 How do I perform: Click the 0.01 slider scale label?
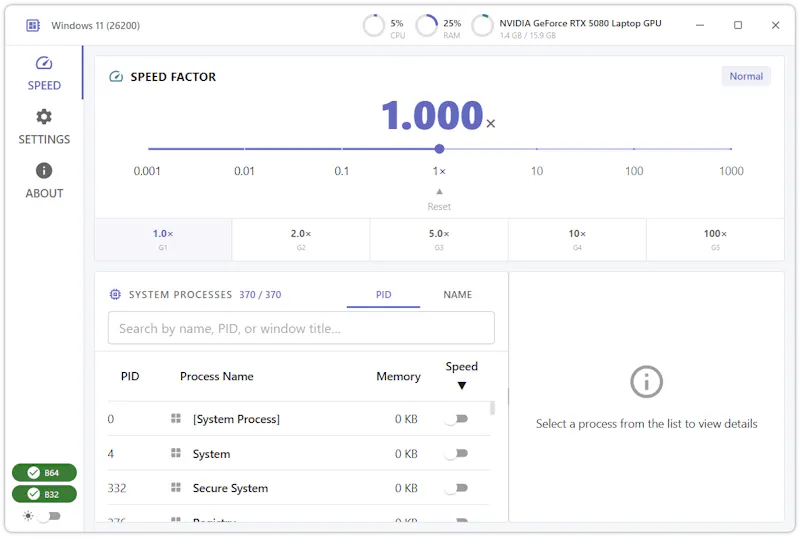coord(244,171)
